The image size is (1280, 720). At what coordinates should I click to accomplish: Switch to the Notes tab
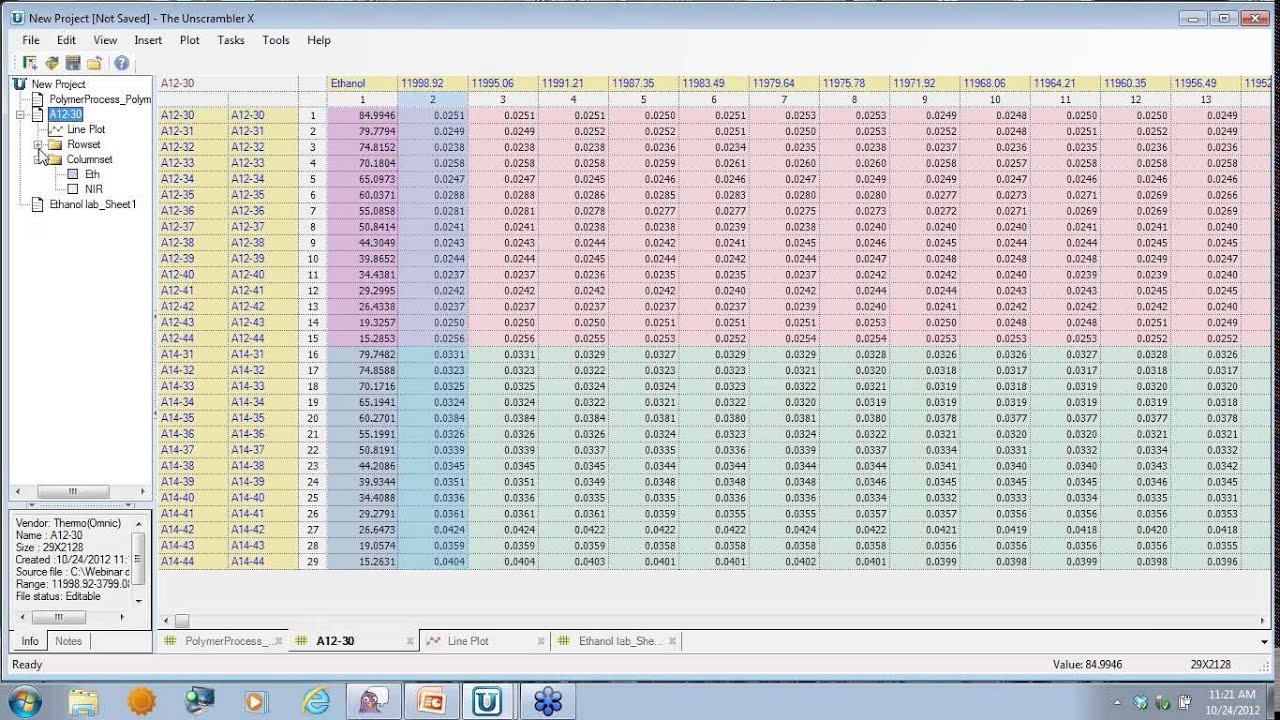(68, 641)
